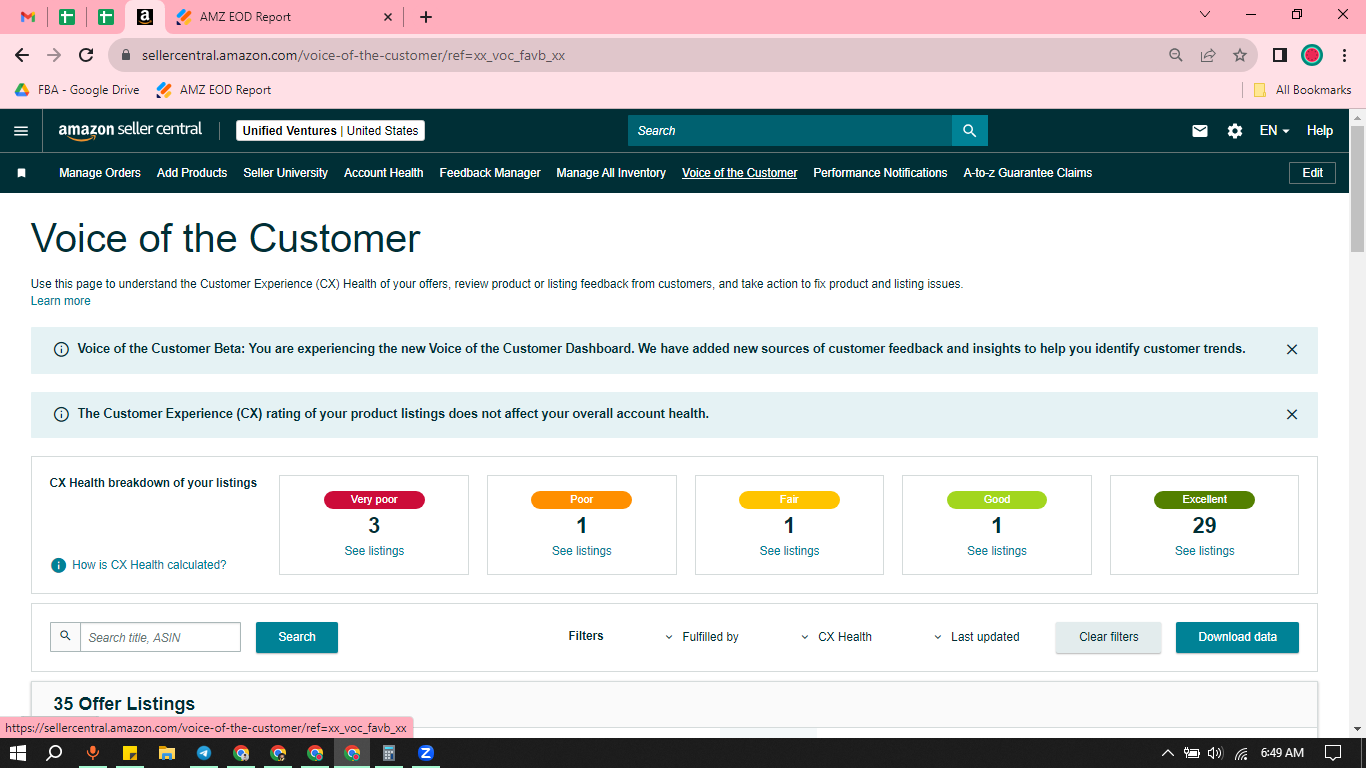Expand the Last updated filter
This screenshot has width=1366, height=768.
pyautogui.click(x=976, y=637)
